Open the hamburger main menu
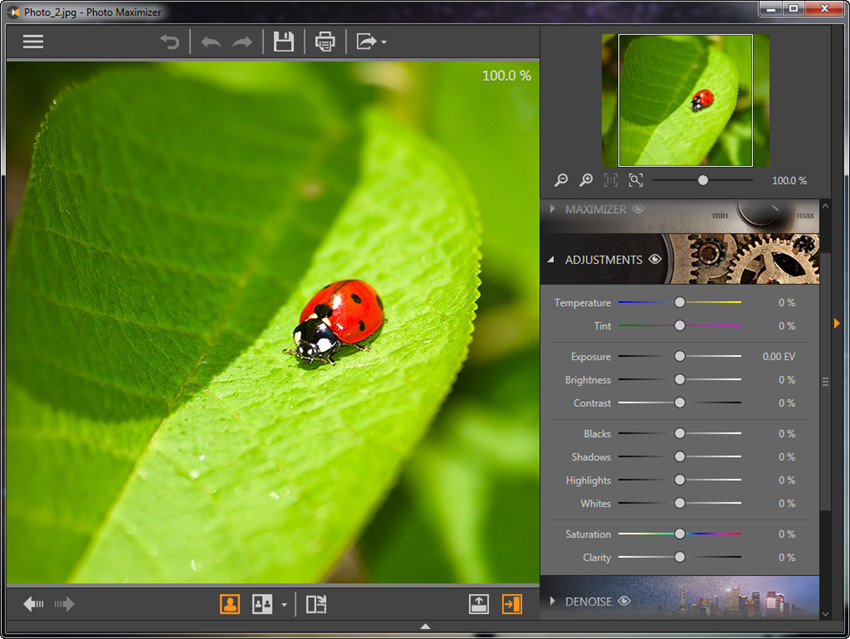This screenshot has width=850, height=639. (33, 42)
